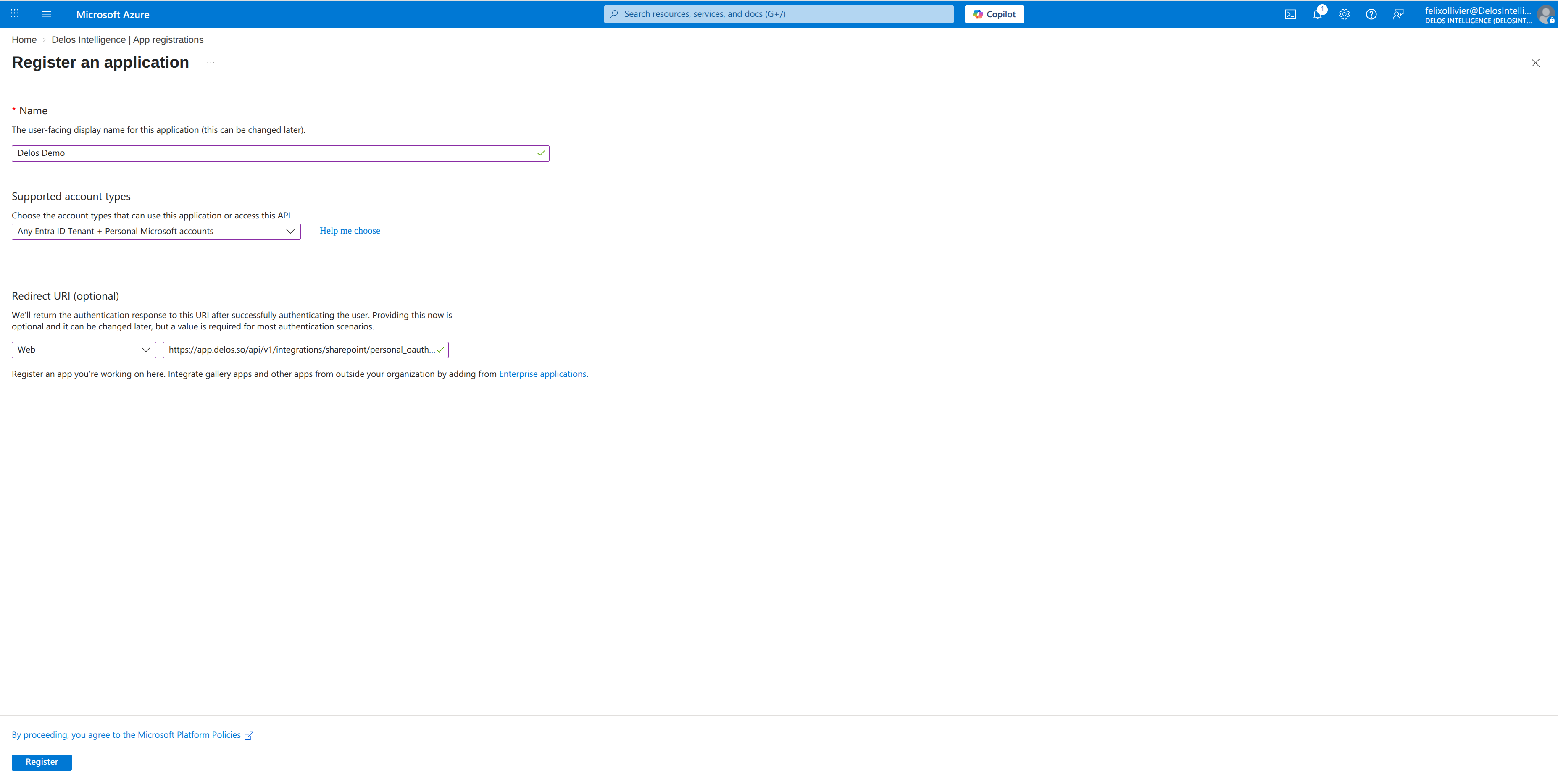The image size is (1558, 784).
Task: Click the Supported account types heading
Action: pos(71,197)
